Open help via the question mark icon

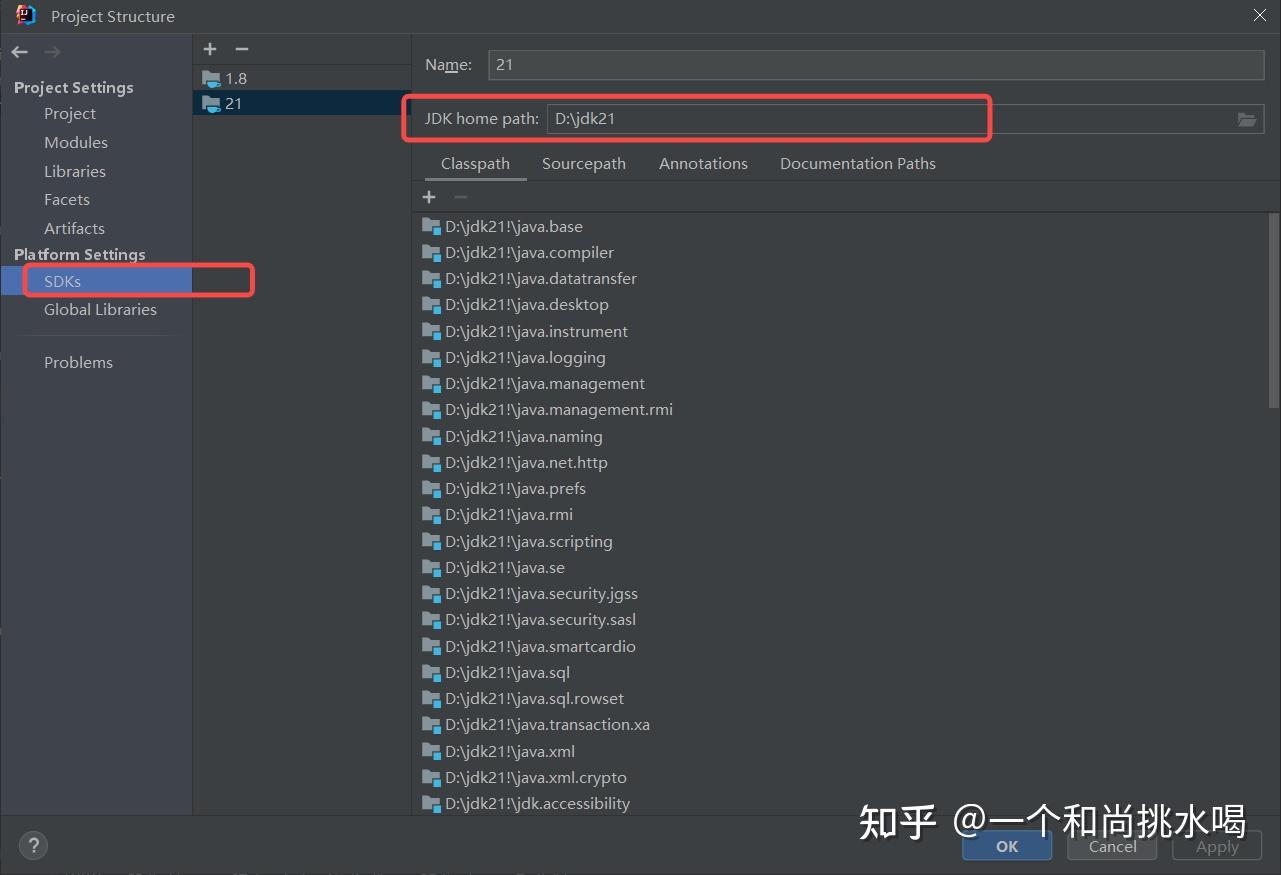pyautogui.click(x=33, y=845)
